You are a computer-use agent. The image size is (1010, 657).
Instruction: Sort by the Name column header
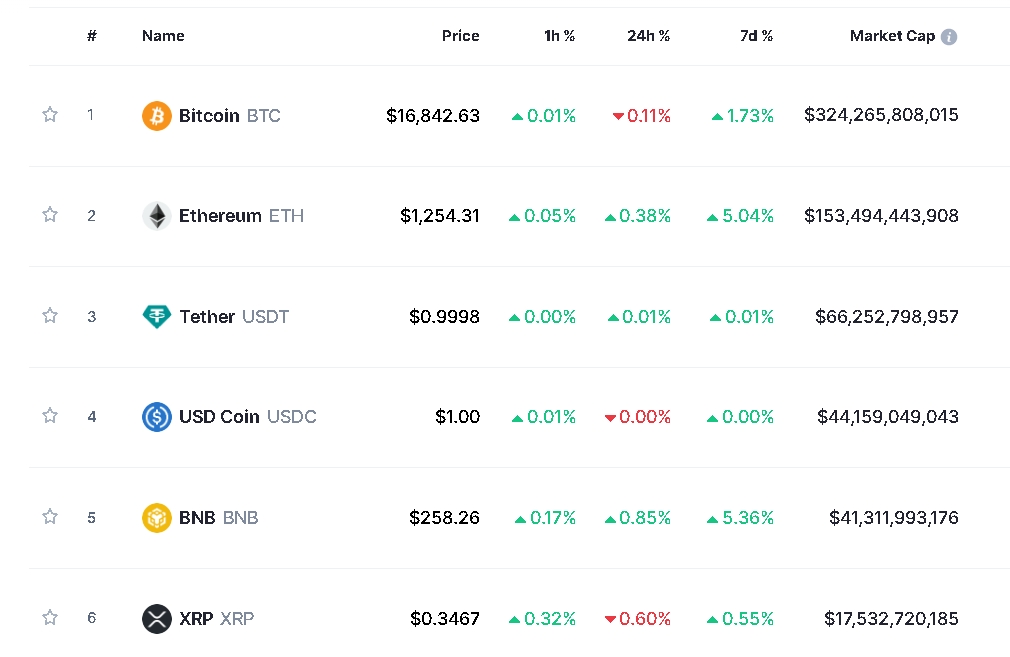163,36
